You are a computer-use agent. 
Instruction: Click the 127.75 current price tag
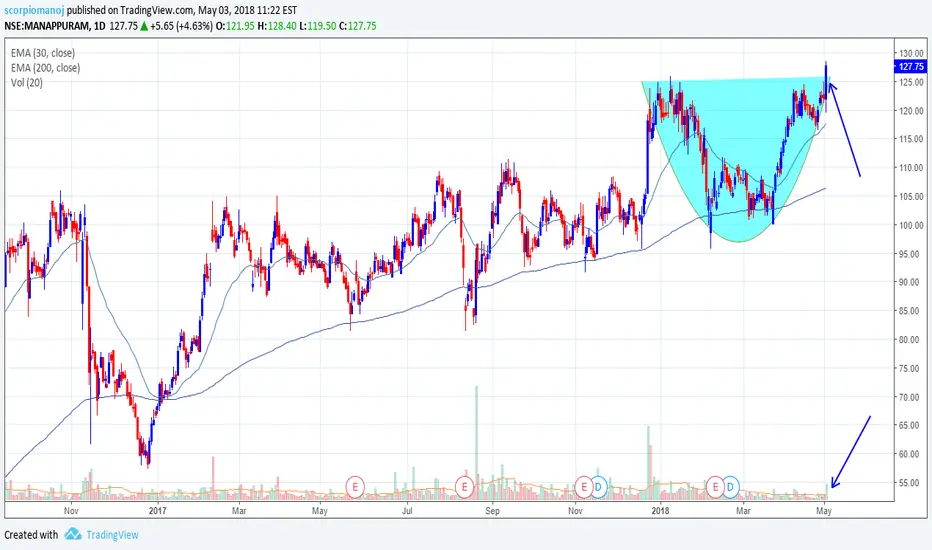tap(910, 67)
